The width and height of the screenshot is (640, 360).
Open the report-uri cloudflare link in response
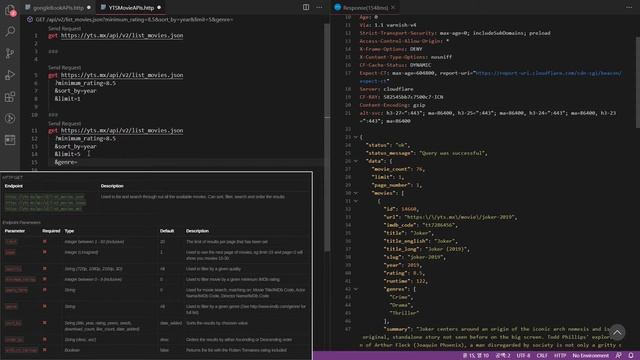548,73
